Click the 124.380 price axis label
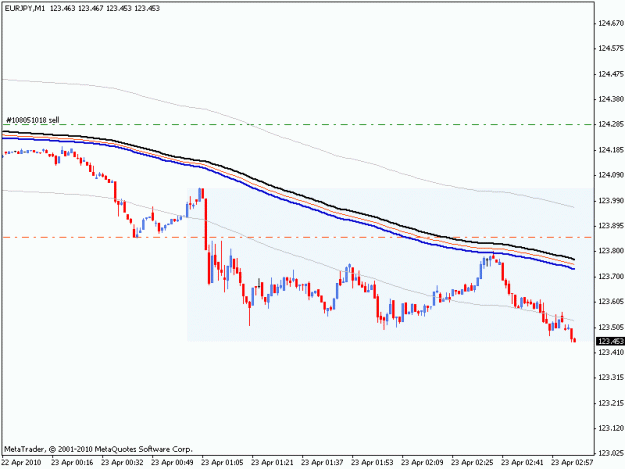Viewport: 625px width, 469px height. [x=611, y=99]
